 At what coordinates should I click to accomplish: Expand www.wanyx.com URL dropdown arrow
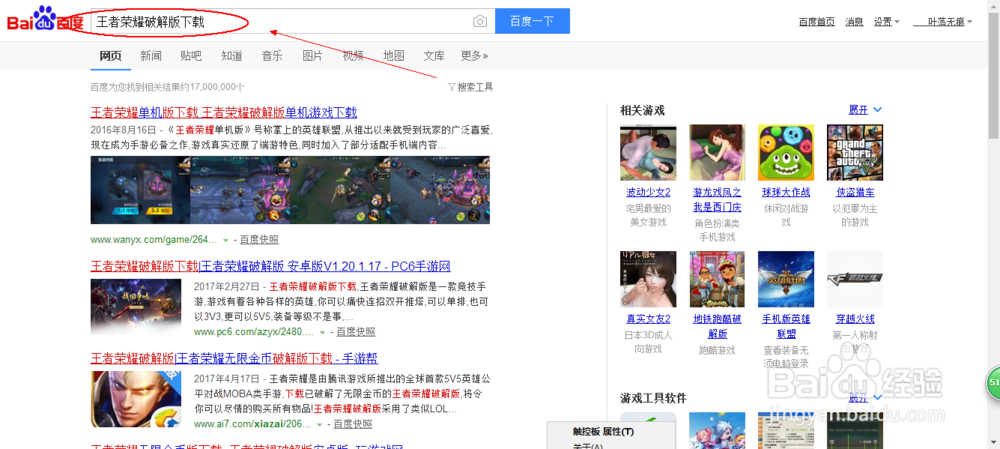[226, 240]
